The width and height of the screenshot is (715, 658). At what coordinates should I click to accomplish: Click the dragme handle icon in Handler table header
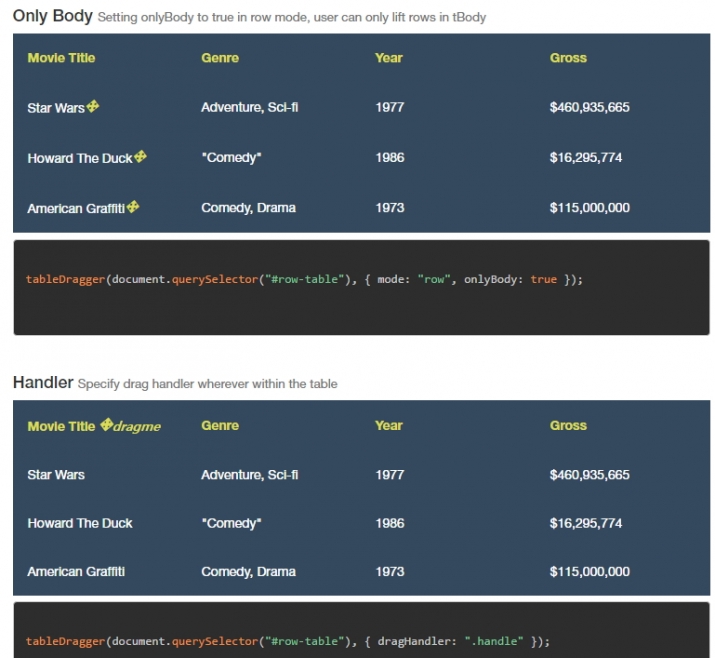point(106,425)
